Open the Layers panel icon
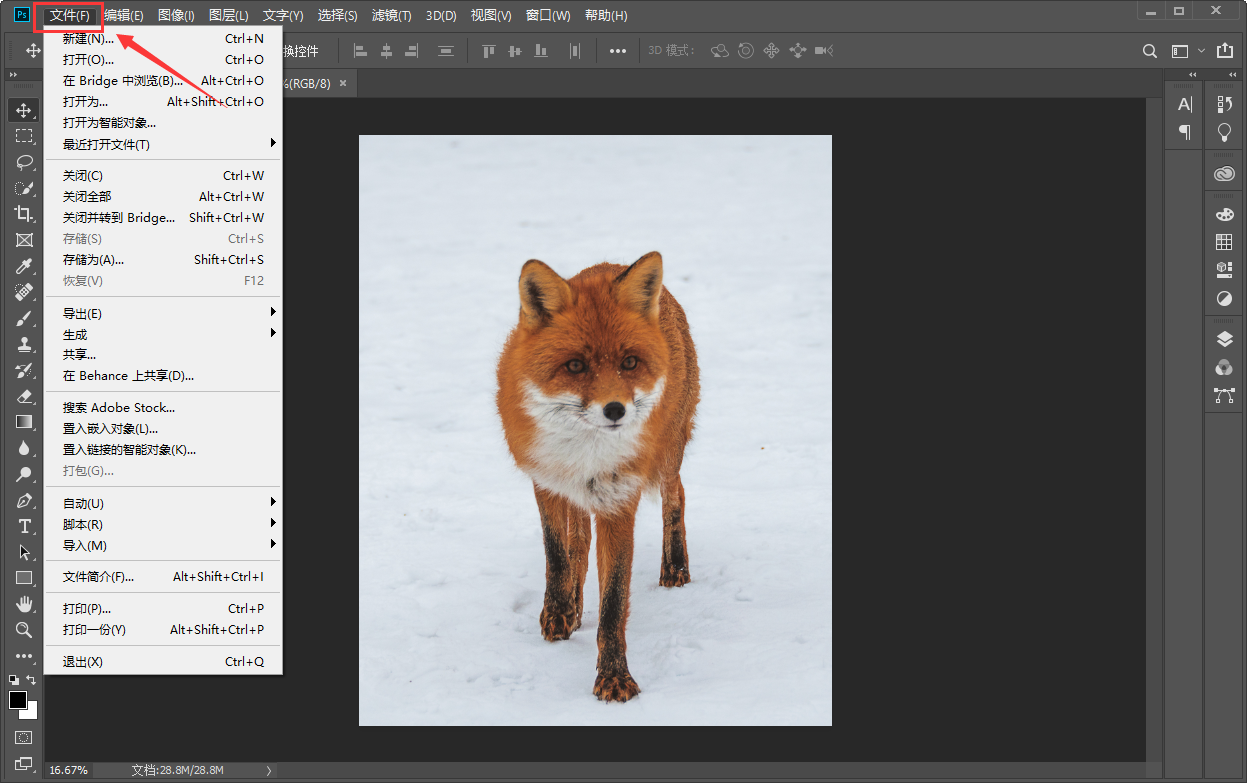The image size is (1247, 783). coord(1224,340)
